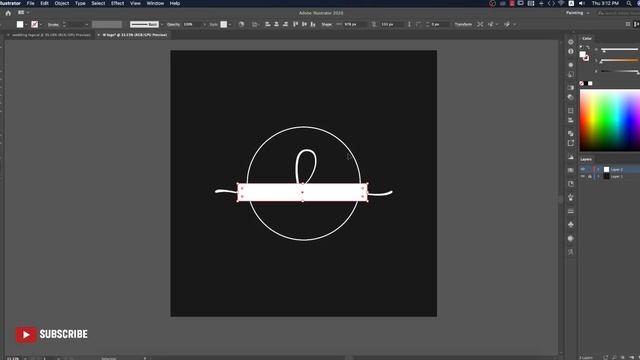Click the Recolor Artwork icon
The height and width of the screenshot is (360, 640).
pos(242,24)
